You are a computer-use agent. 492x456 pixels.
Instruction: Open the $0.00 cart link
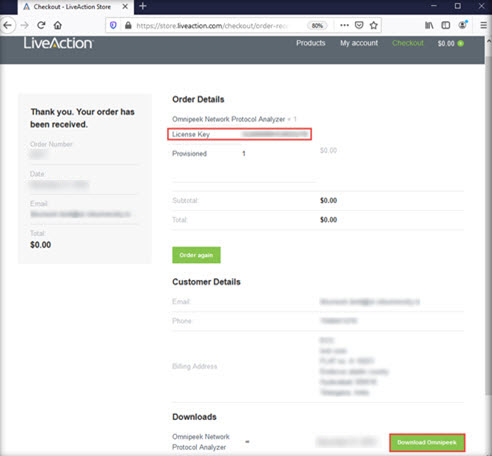(446, 44)
